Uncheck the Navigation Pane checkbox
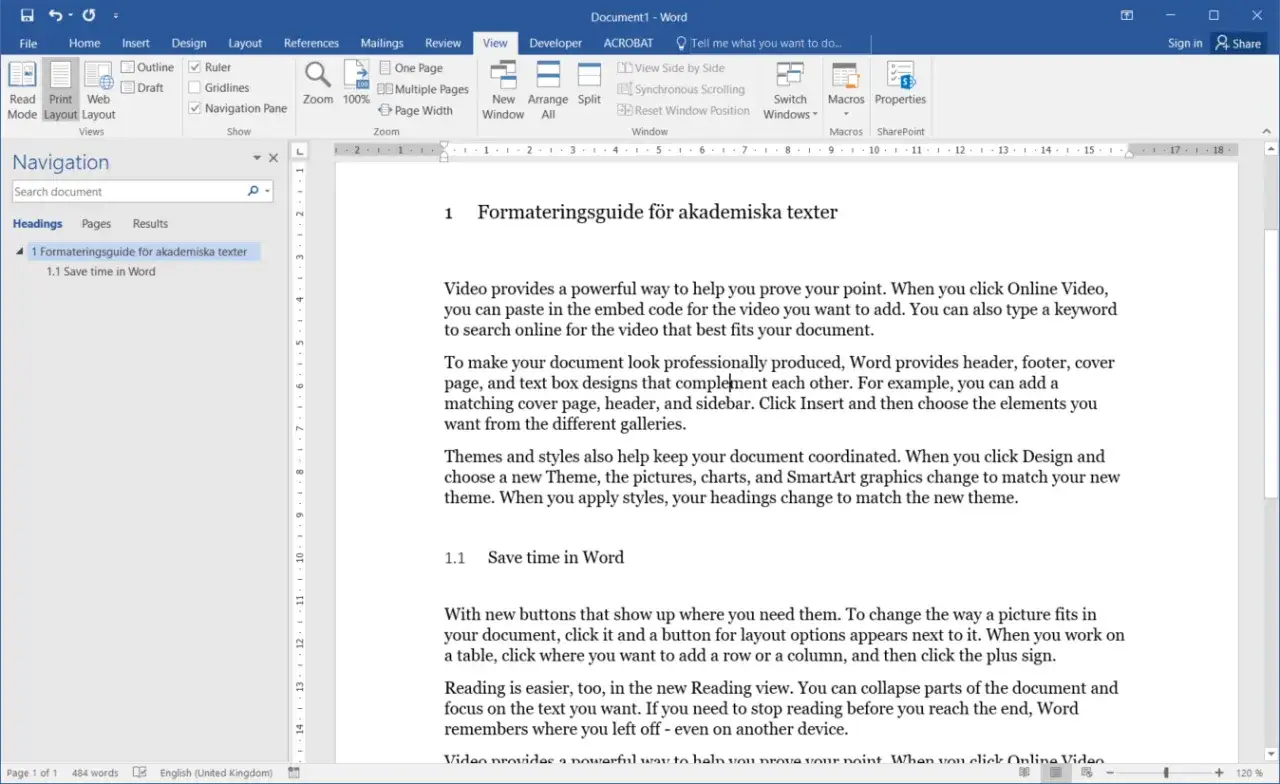The width and height of the screenshot is (1280, 784). click(x=194, y=108)
